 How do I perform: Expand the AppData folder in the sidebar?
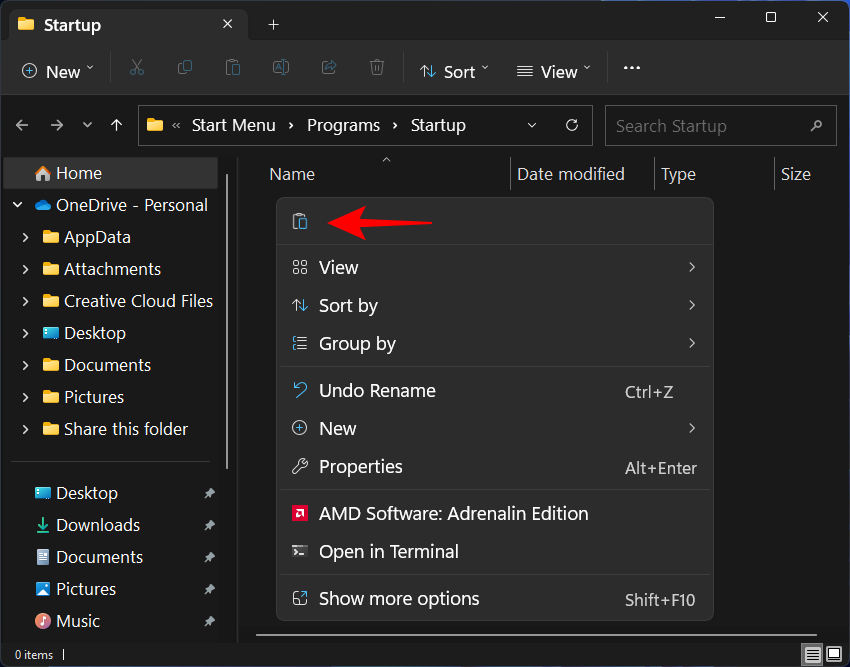coord(26,237)
